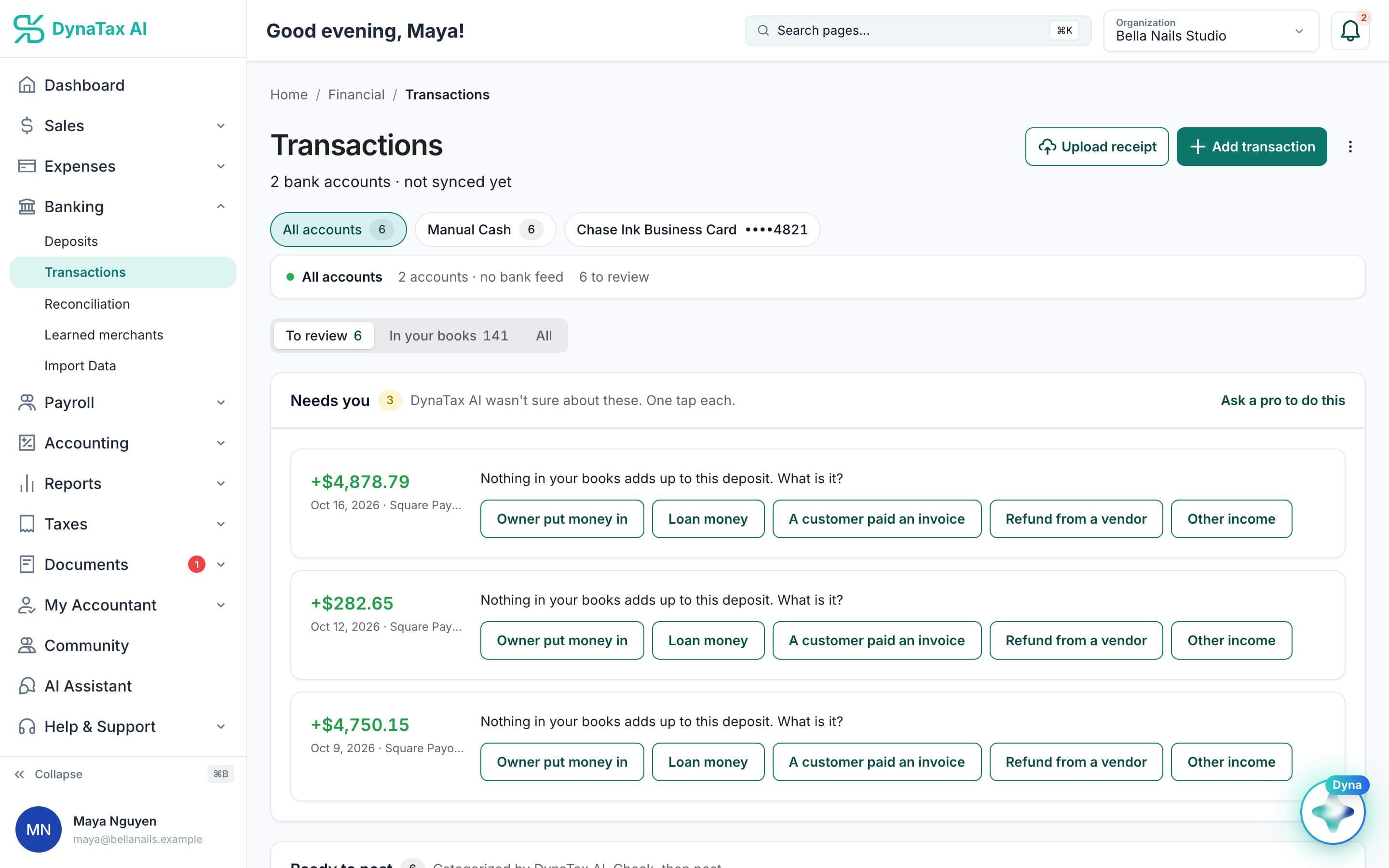Select the Manual Cash account pill
Viewport: 1389px width, 868px height.
click(485, 230)
